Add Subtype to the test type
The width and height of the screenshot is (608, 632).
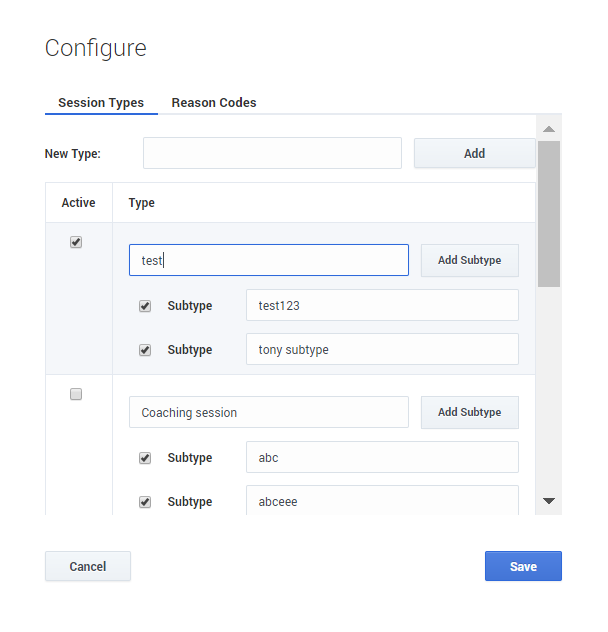pos(469,260)
